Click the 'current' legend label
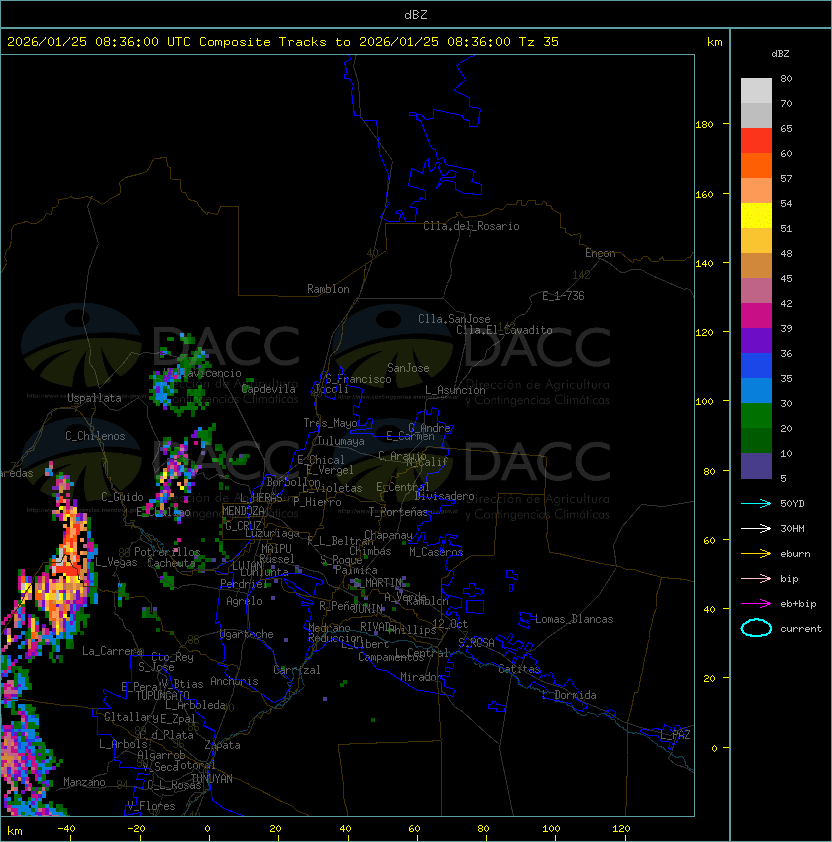The height and width of the screenshot is (842, 832). 801,629
